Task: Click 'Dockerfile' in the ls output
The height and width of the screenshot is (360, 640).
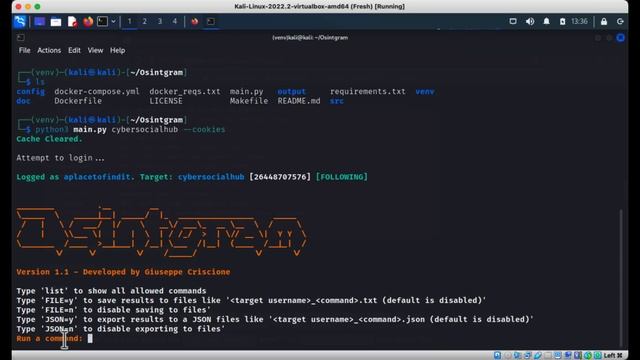Action: point(78,101)
